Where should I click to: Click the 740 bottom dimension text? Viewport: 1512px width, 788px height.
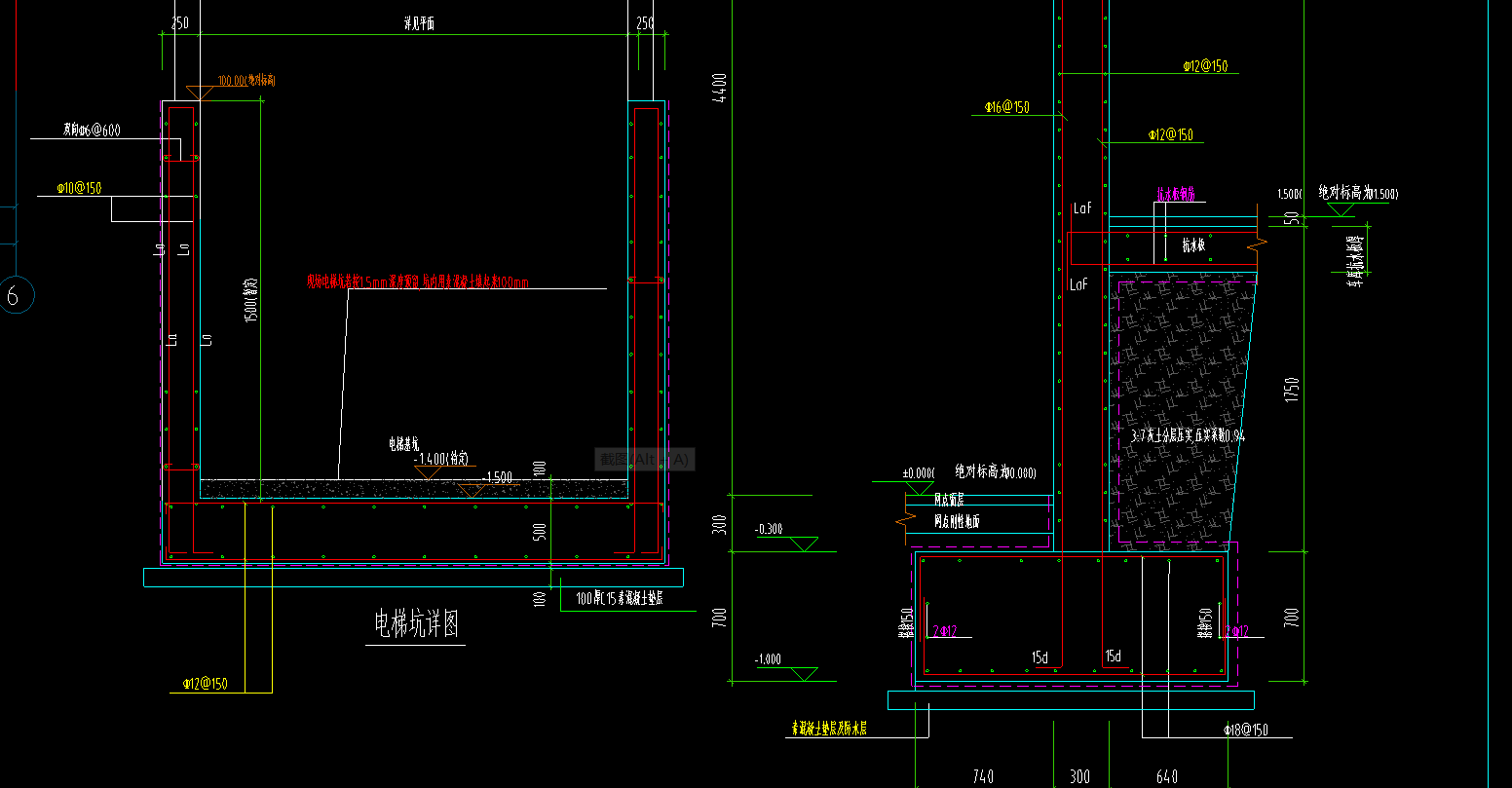[x=984, y=776]
